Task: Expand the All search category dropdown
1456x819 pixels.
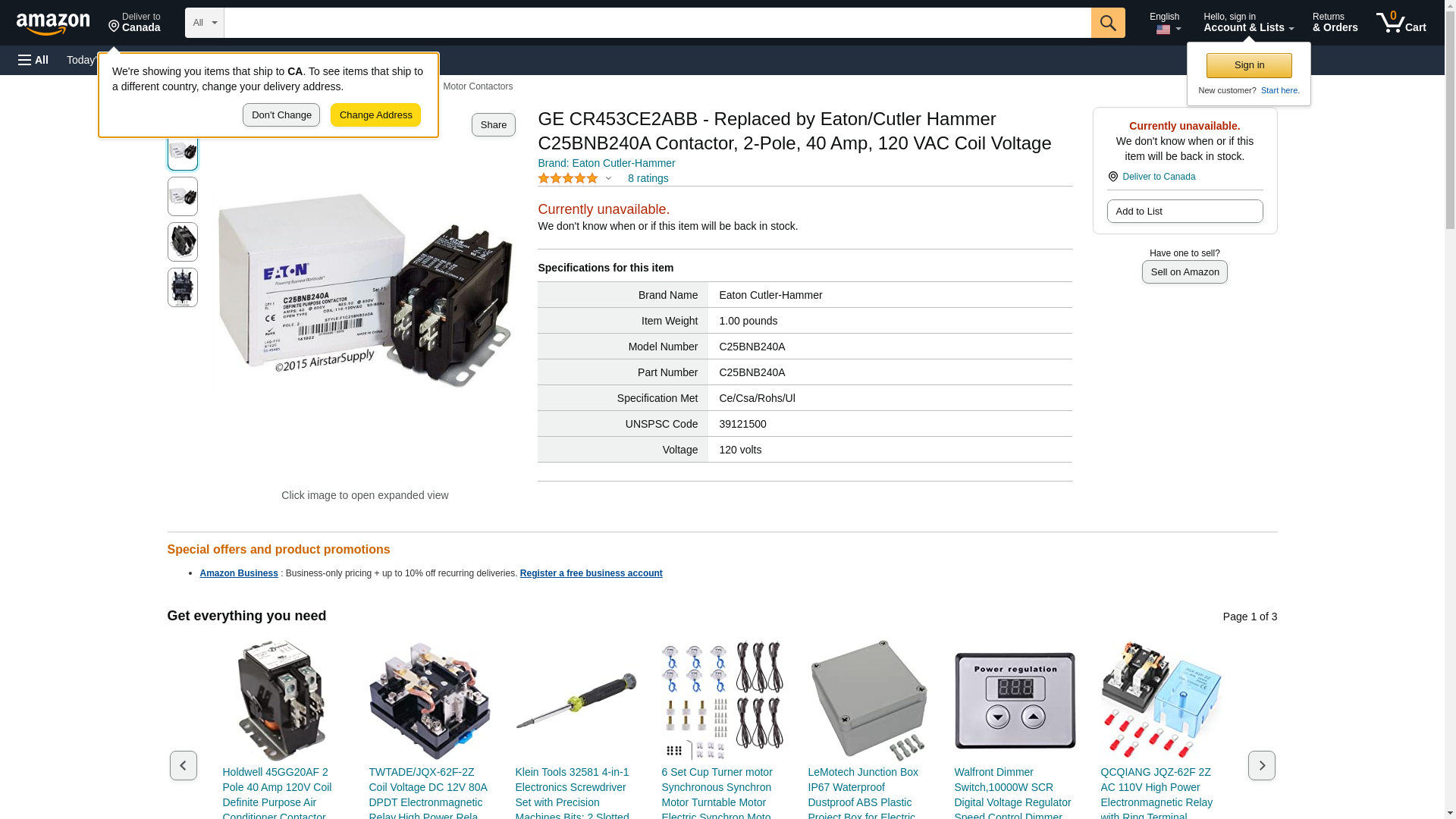Action: tap(204, 23)
